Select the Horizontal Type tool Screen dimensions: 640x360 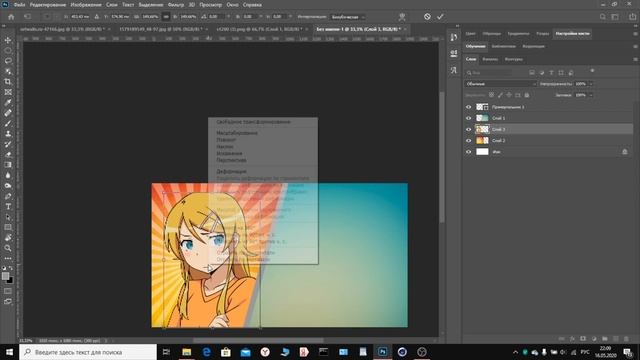point(8,207)
